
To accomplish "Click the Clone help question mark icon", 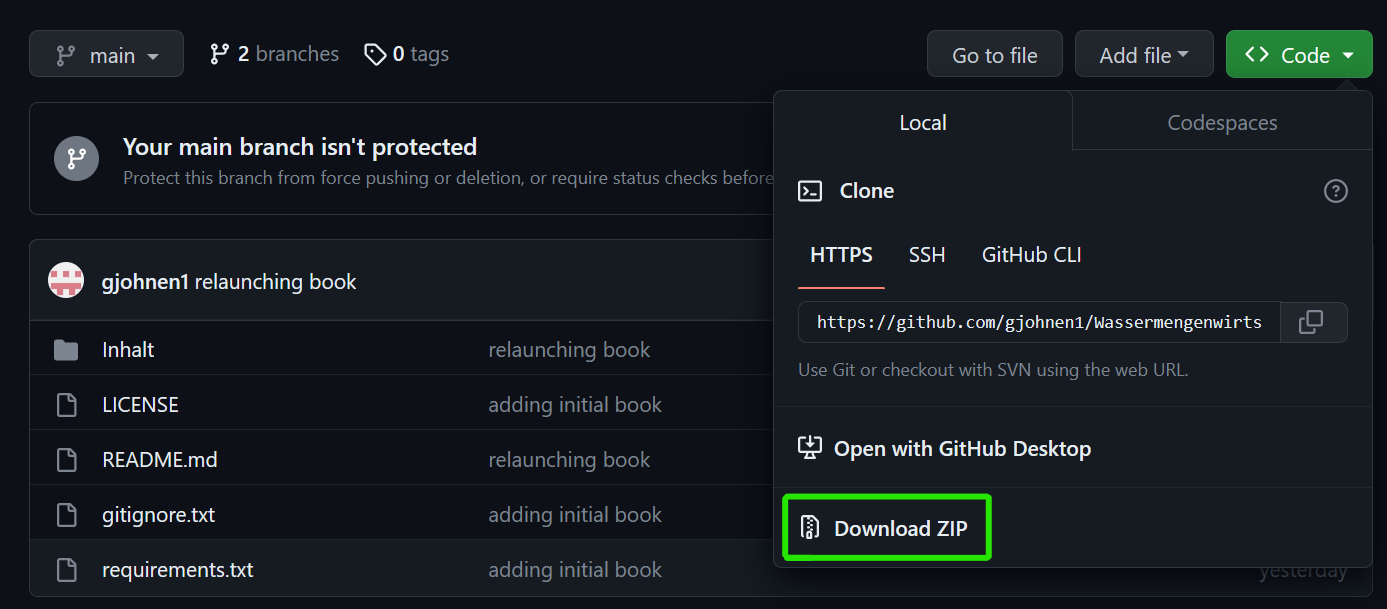I will click(1335, 191).
